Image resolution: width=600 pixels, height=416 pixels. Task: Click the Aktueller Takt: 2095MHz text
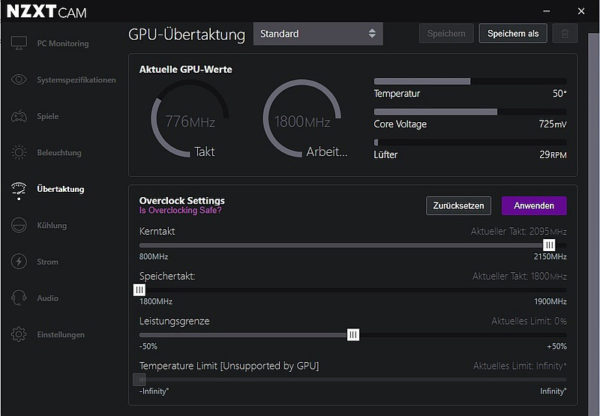click(x=518, y=232)
